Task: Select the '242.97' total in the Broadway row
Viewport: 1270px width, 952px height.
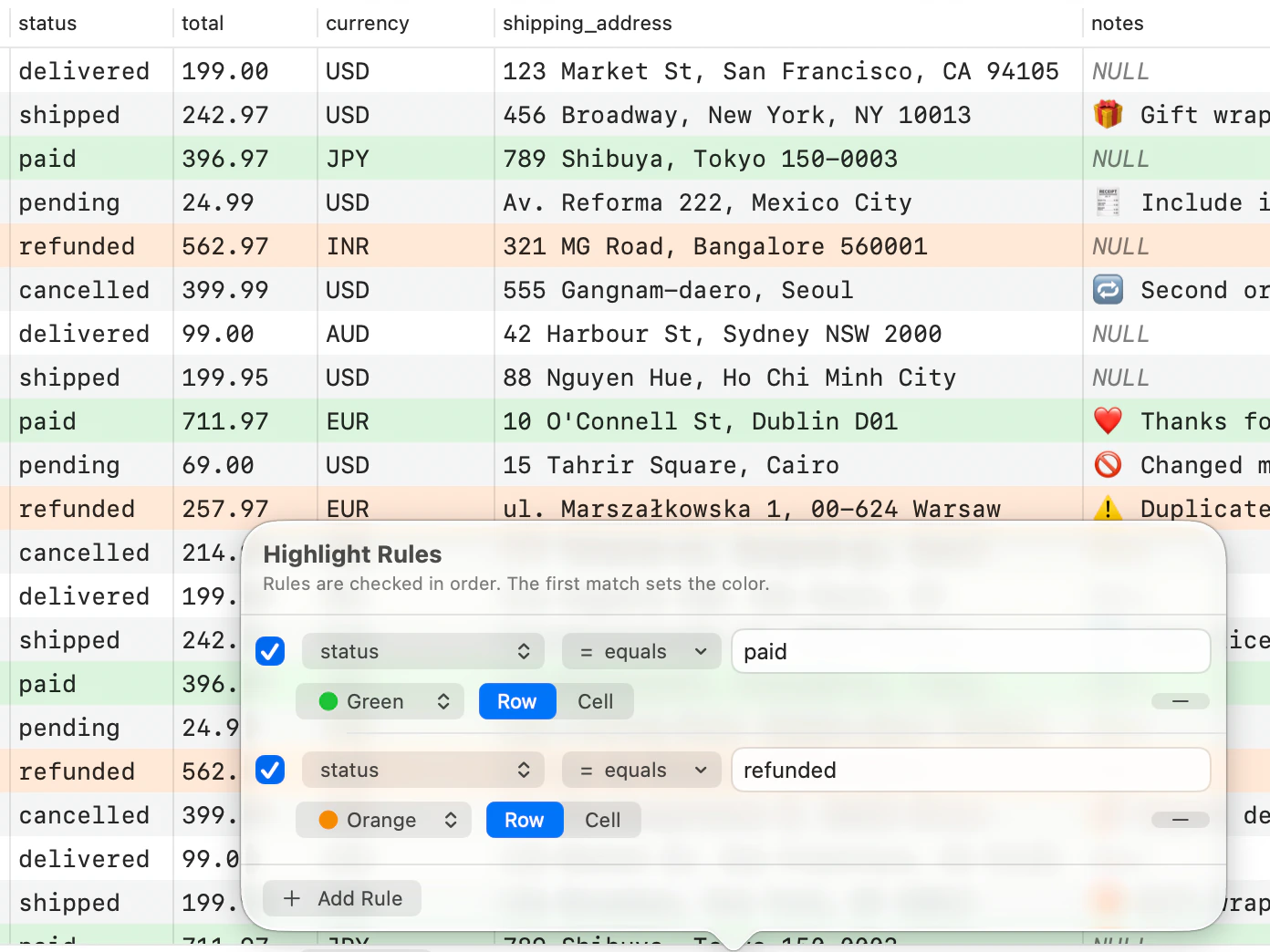Action: point(245,115)
